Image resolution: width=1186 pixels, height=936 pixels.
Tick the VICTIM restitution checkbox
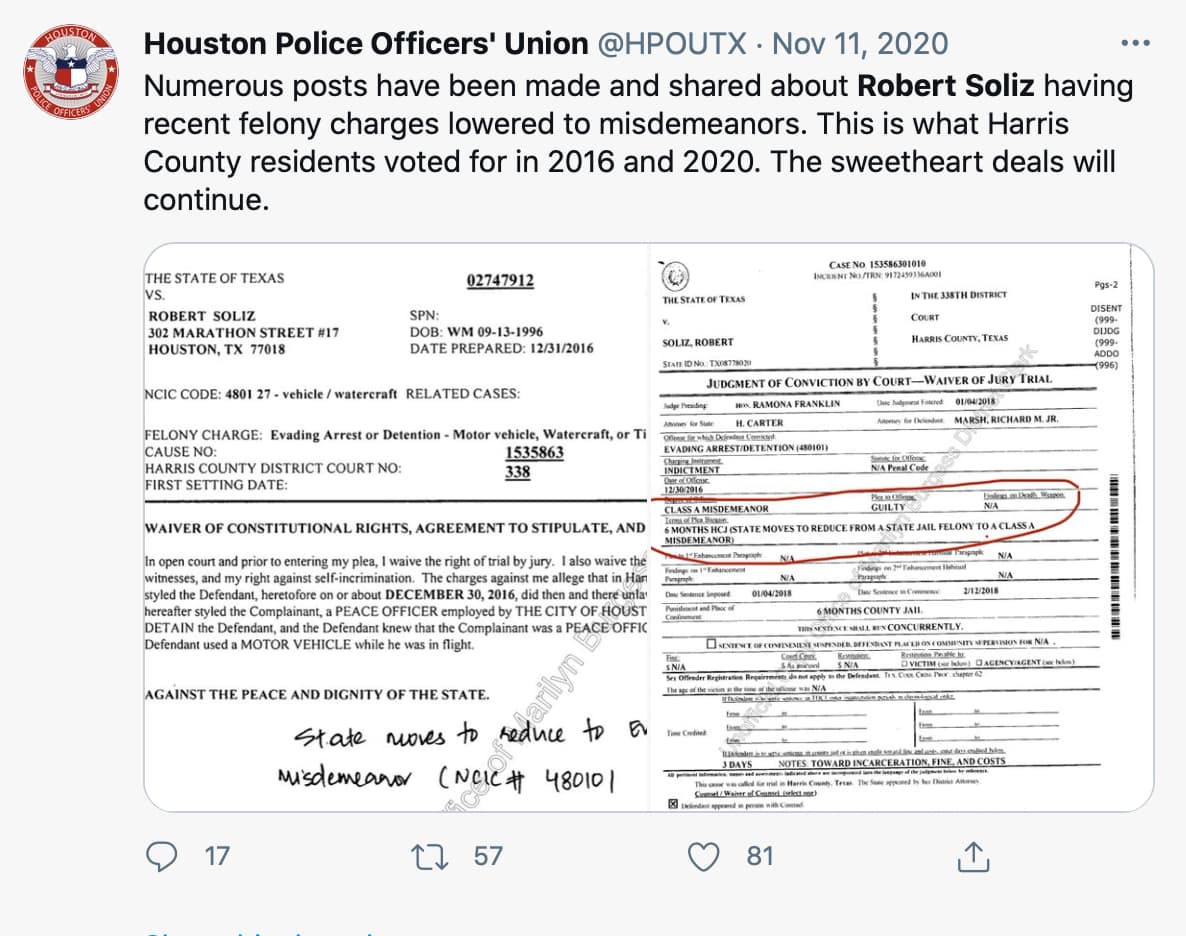click(904, 664)
